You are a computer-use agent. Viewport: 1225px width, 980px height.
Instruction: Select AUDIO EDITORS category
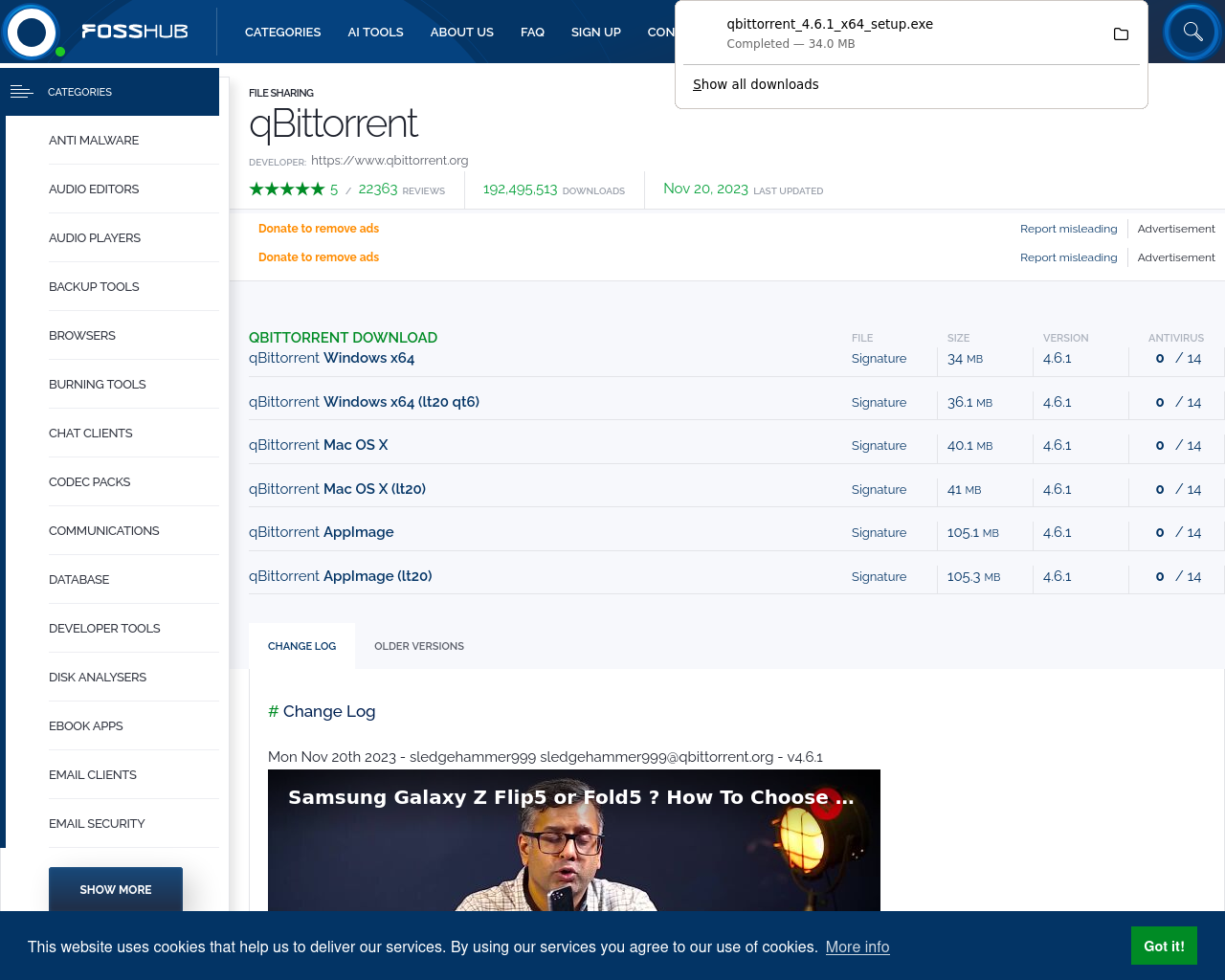pos(94,189)
